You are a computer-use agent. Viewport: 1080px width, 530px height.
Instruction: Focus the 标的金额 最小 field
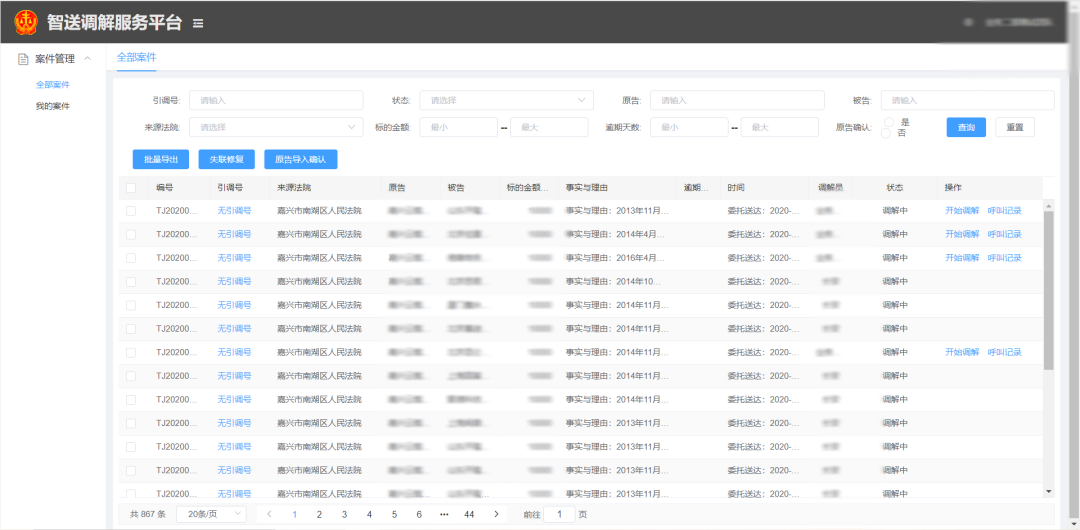(458, 128)
